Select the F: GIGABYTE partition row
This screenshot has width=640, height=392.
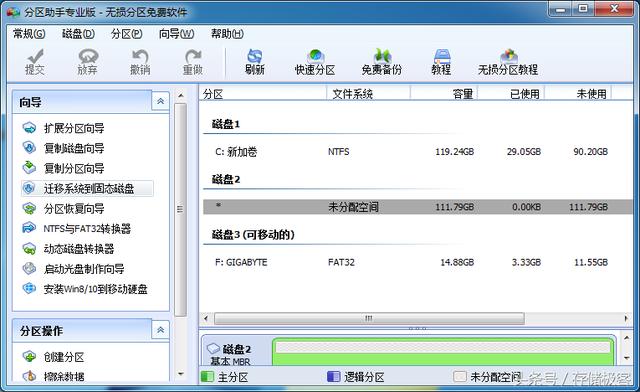click(417, 262)
